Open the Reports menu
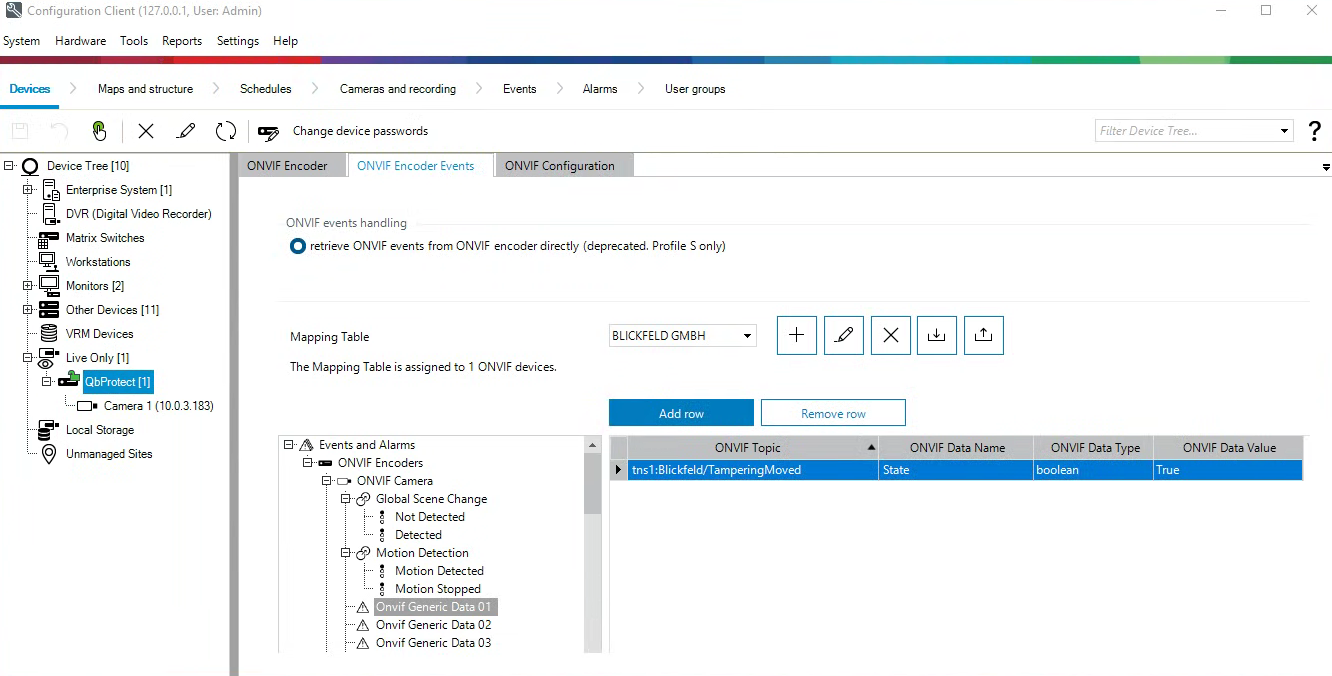1332x676 pixels. pyautogui.click(x=182, y=41)
